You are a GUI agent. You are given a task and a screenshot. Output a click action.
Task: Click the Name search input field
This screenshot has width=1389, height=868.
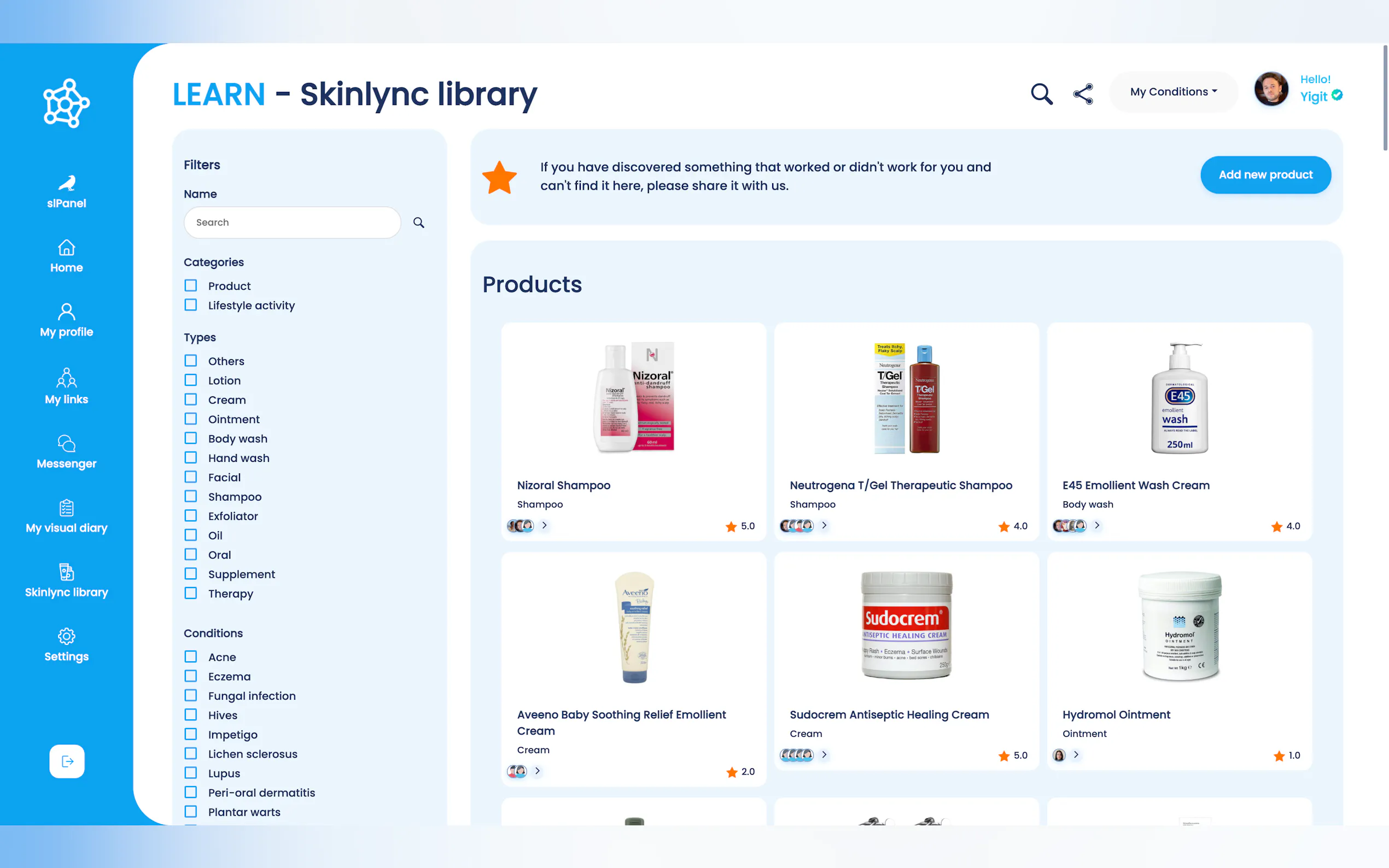(x=291, y=223)
